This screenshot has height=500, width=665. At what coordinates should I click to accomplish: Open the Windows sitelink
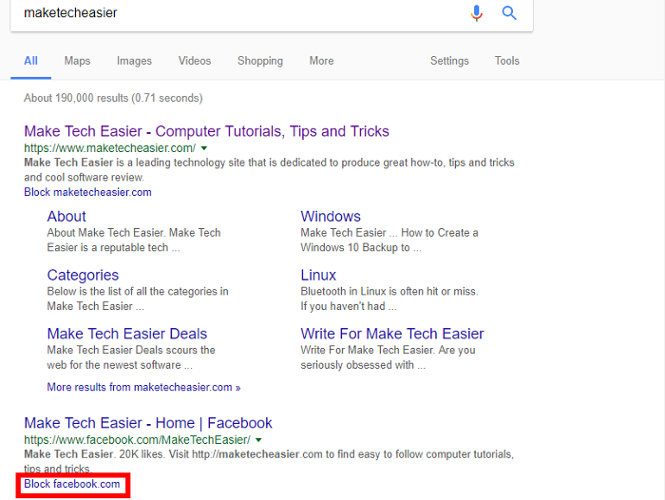[330, 216]
